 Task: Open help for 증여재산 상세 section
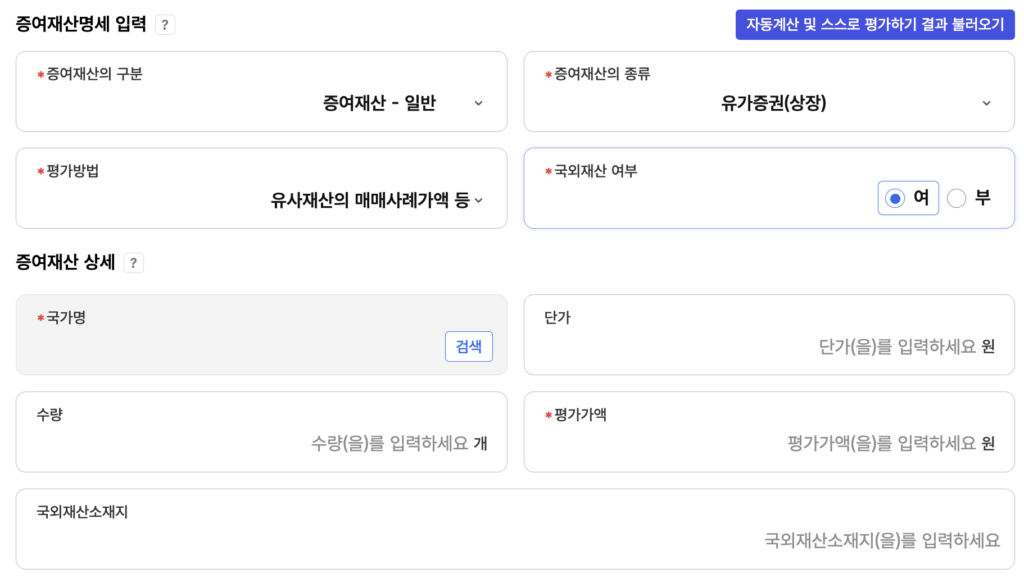[x=133, y=263]
